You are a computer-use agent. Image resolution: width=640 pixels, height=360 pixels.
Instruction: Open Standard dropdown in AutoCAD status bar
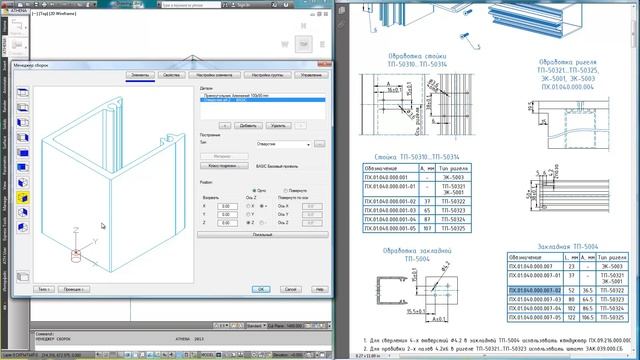click(256, 326)
